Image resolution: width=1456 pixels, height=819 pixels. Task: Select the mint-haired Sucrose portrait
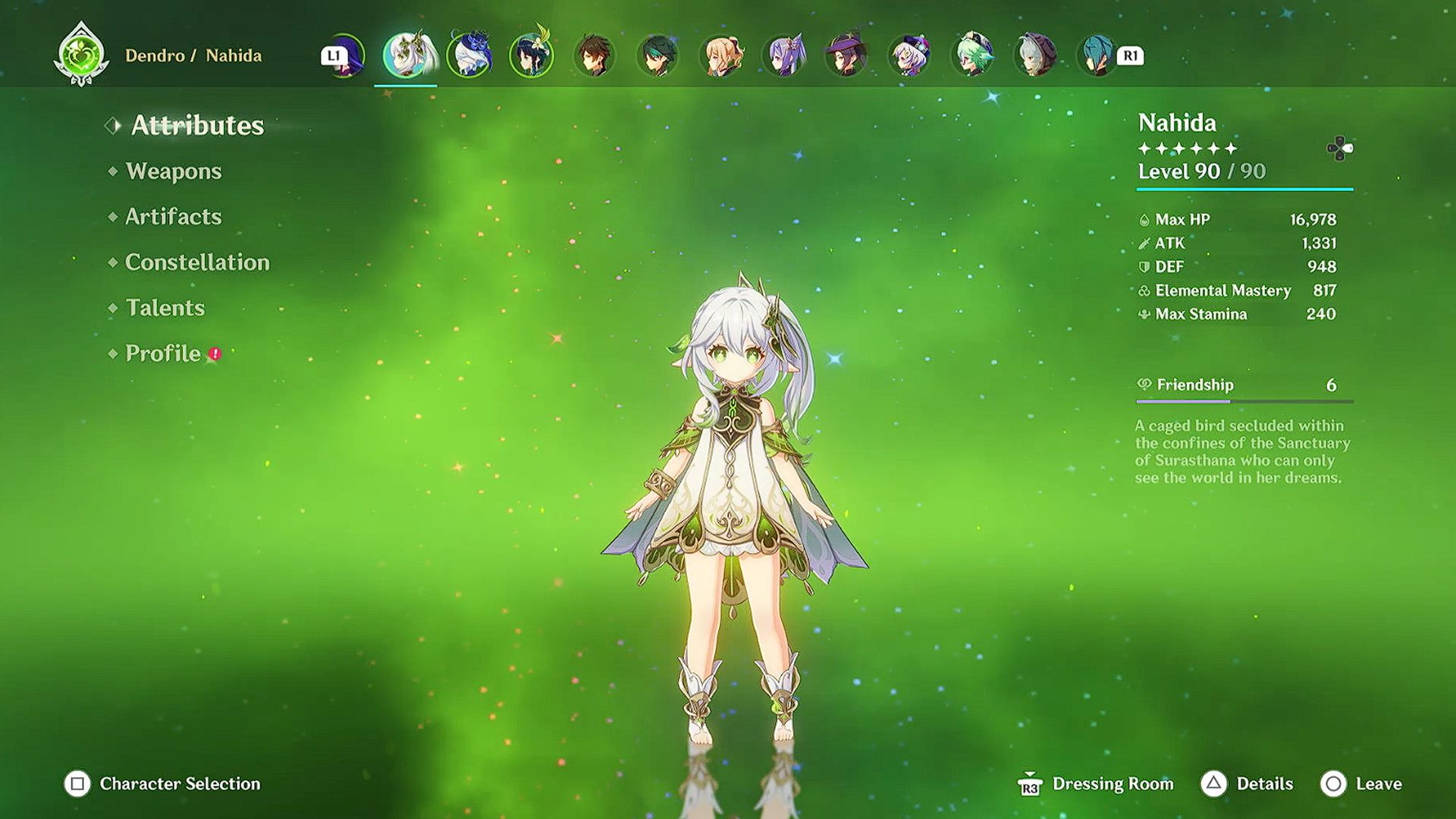pos(972,55)
